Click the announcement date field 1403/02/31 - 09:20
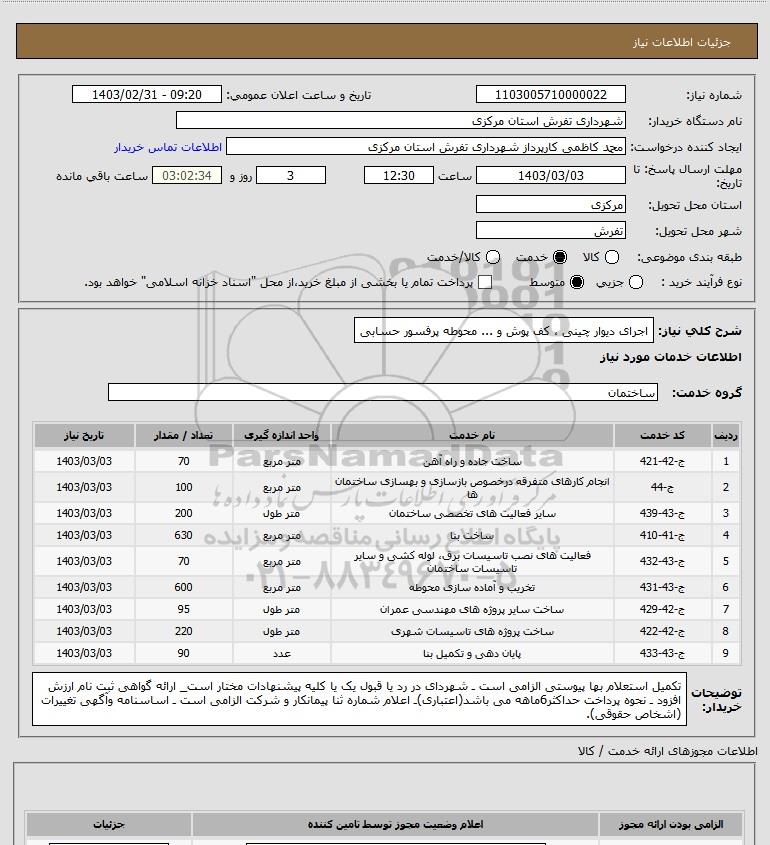 pos(147,95)
